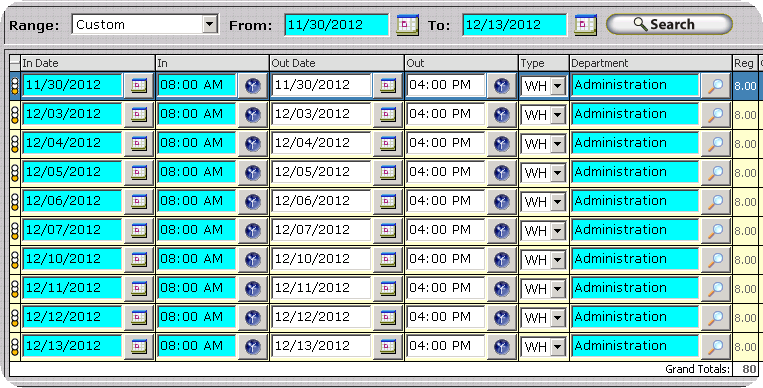
Task: Open Out Date calendar for 12/06/2012 row
Action: [388, 202]
